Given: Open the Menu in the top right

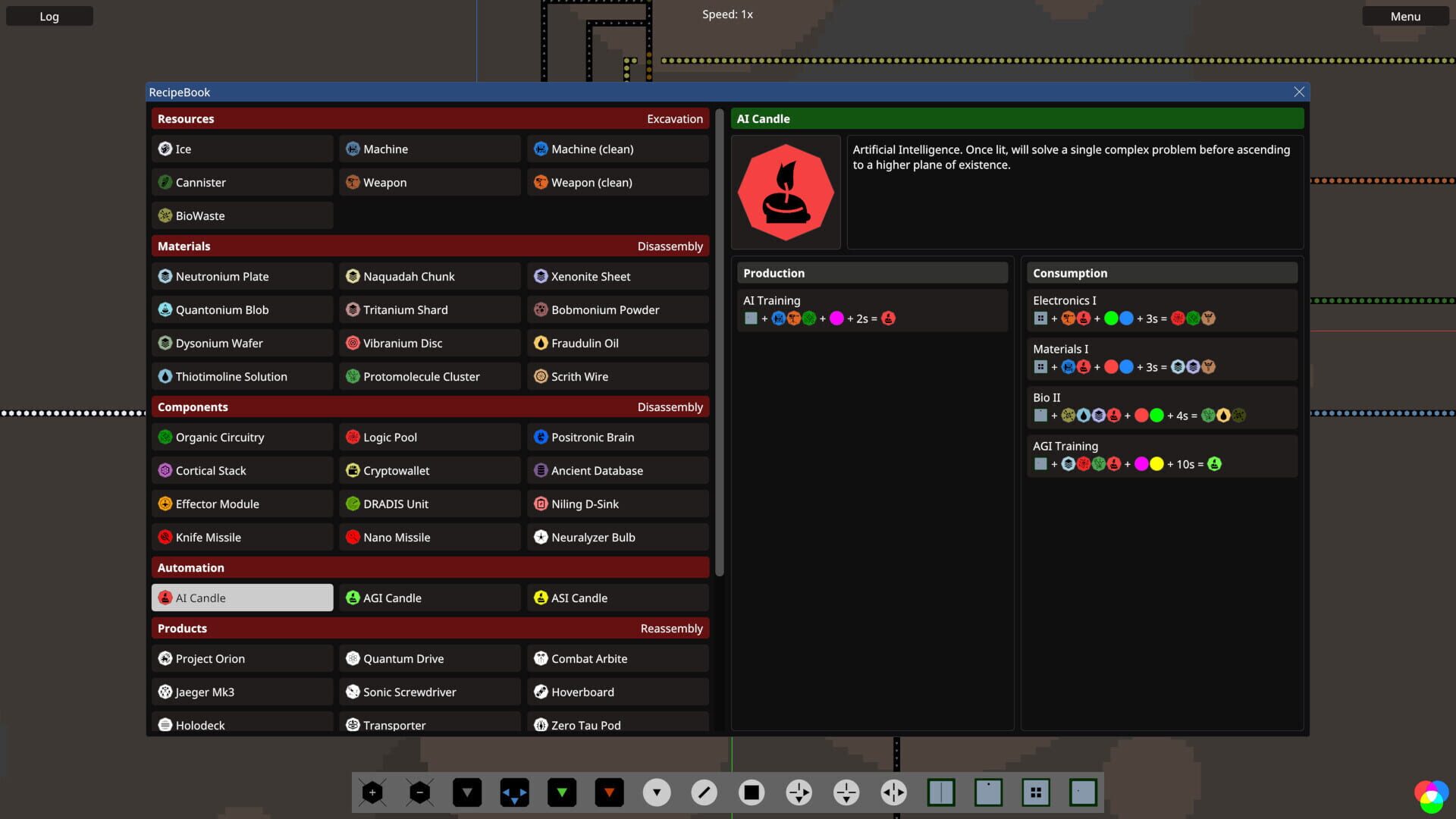Looking at the screenshot, I should tap(1404, 15).
